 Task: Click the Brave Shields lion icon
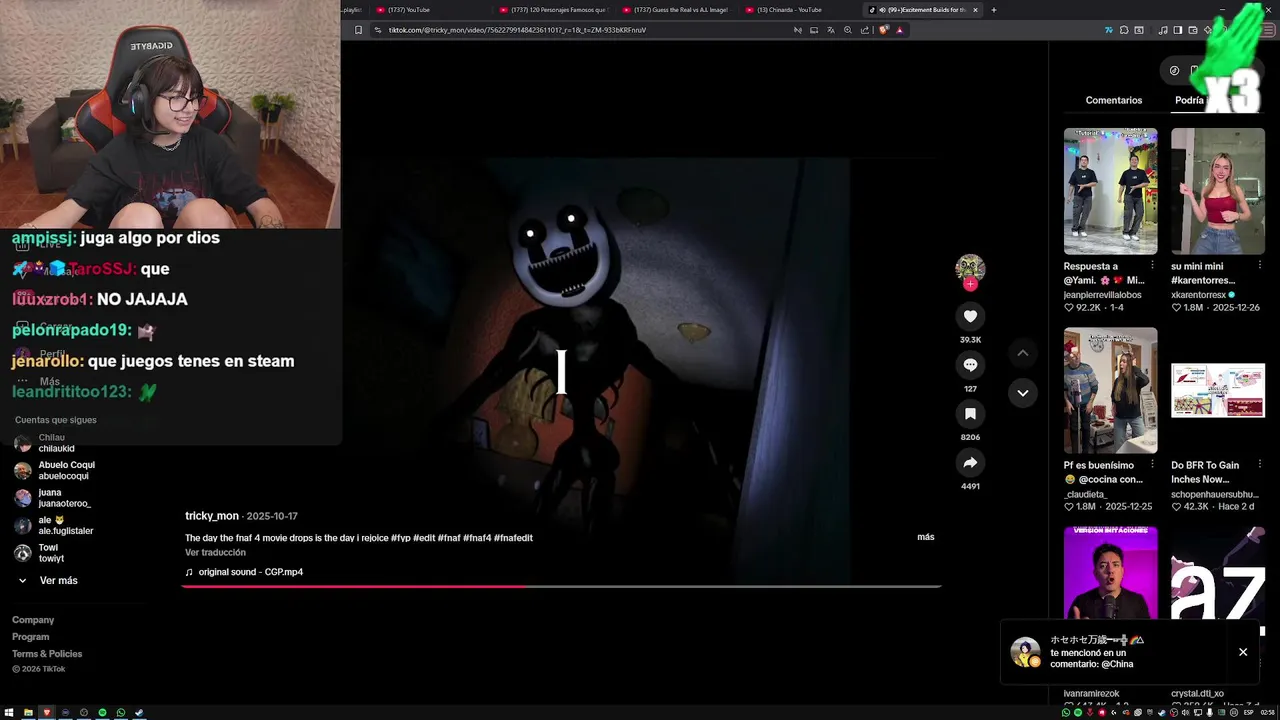pos(884,30)
